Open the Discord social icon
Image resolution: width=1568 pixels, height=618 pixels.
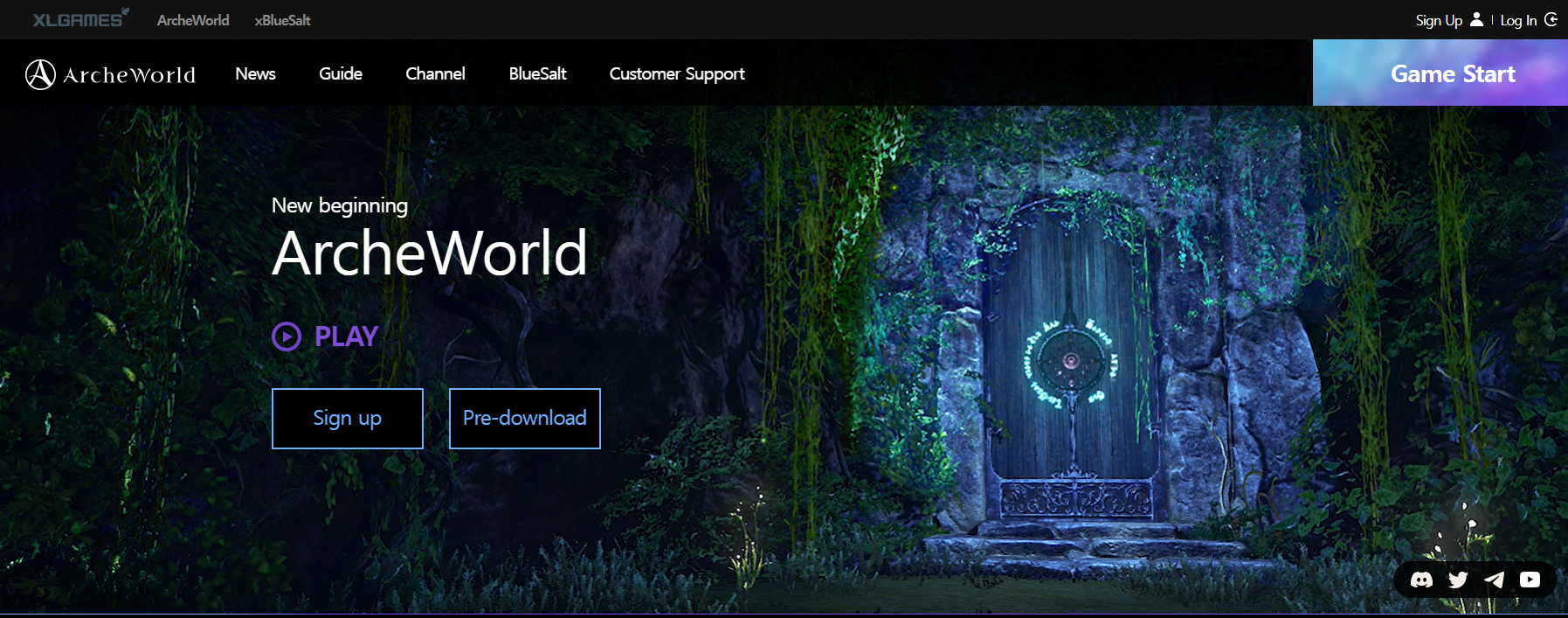click(1421, 580)
